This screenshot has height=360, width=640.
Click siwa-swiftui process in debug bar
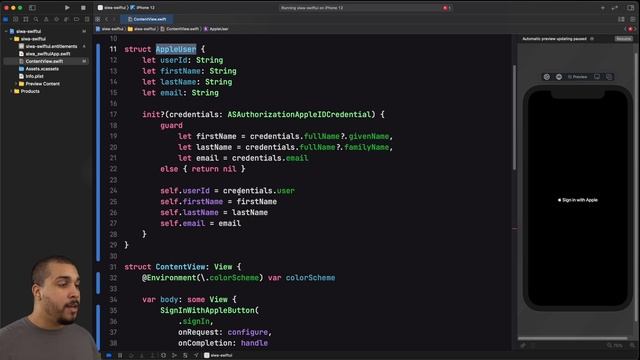tap(218, 356)
